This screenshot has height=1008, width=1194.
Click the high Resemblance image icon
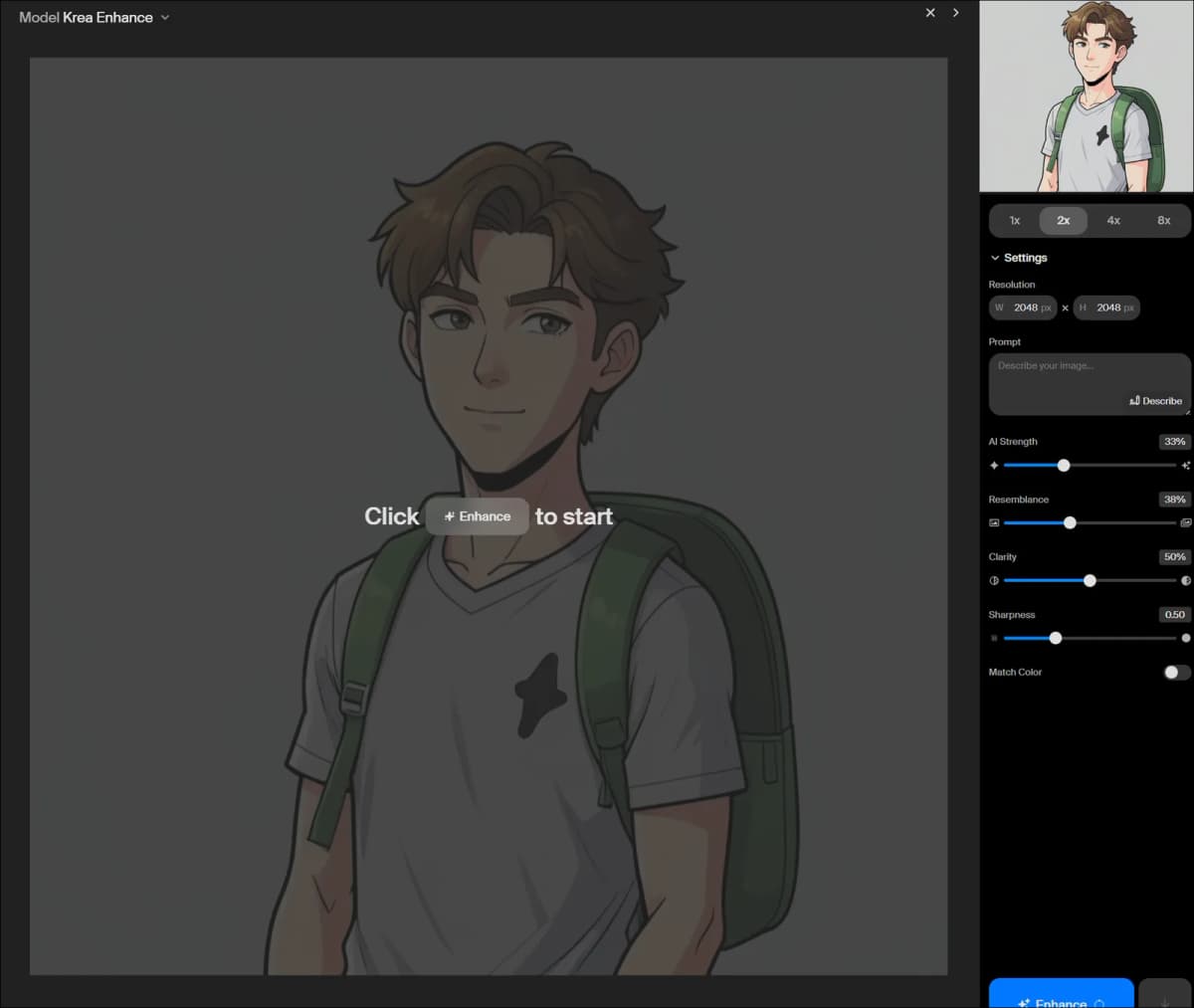coord(1186,523)
